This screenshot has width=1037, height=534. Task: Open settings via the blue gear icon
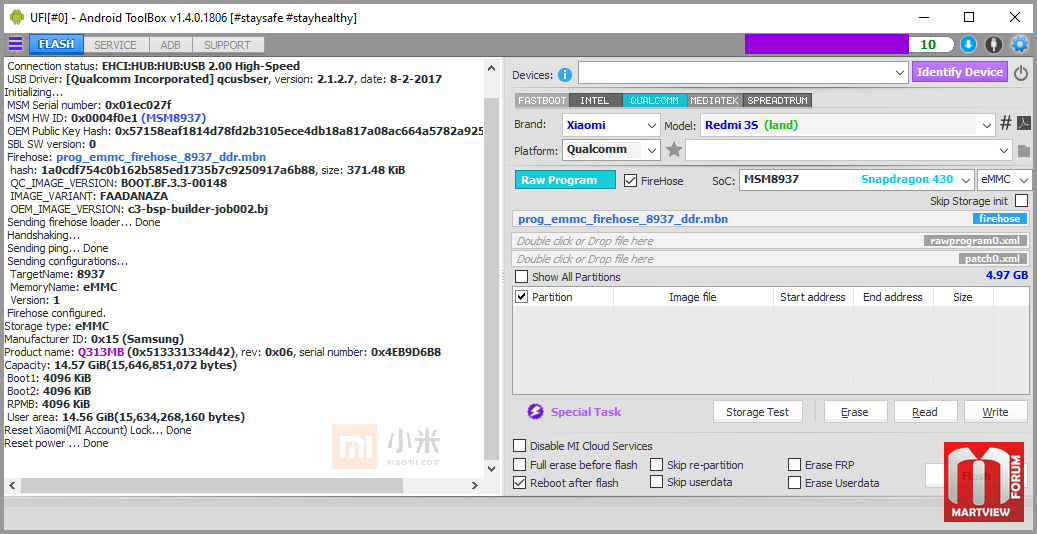click(x=1019, y=44)
